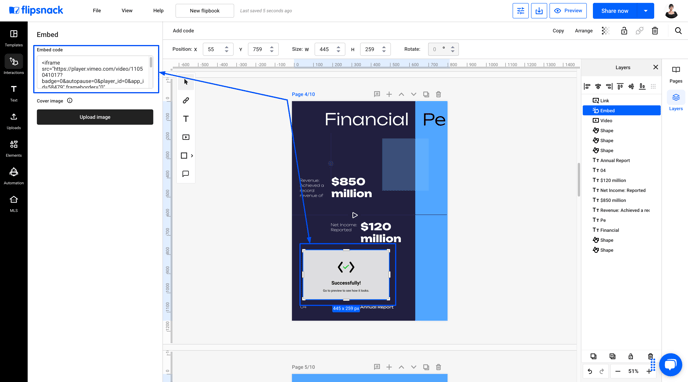Delete Page 4/10
Image resolution: width=688 pixels, height=382 pixels.
438,94
